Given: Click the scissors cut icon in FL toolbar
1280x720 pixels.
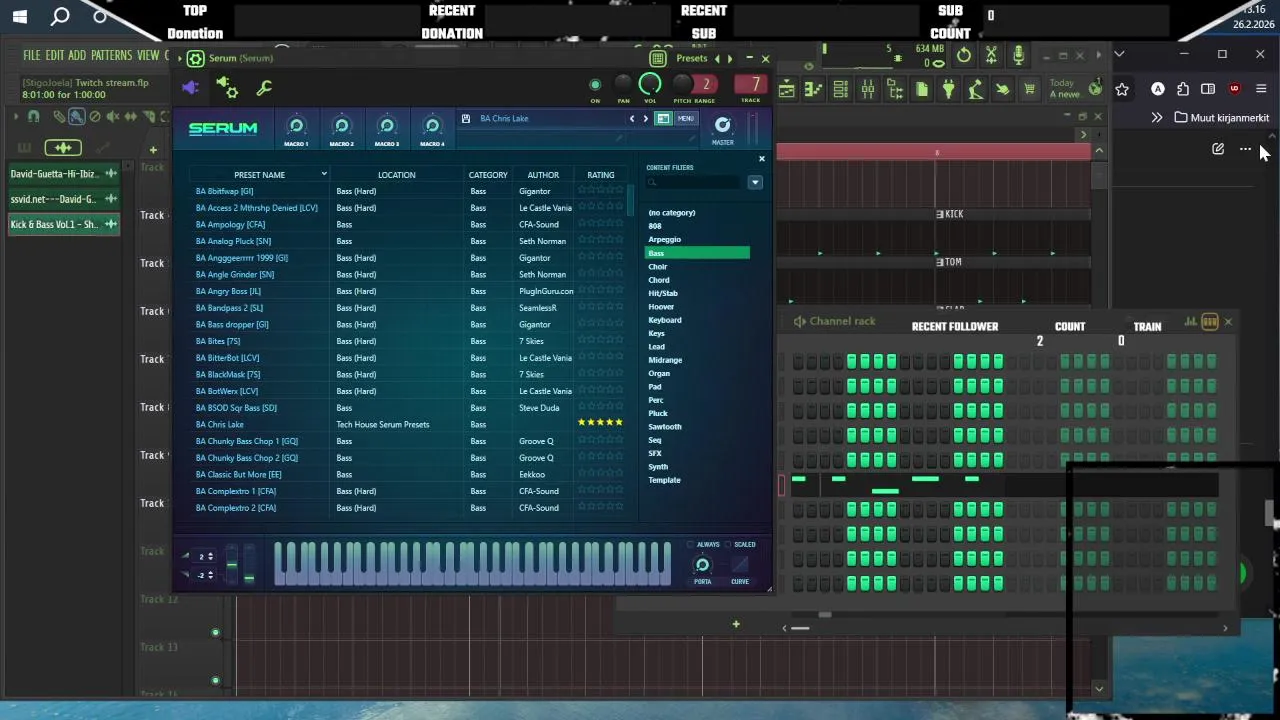Looking at the screenshot, I should 991,56.
